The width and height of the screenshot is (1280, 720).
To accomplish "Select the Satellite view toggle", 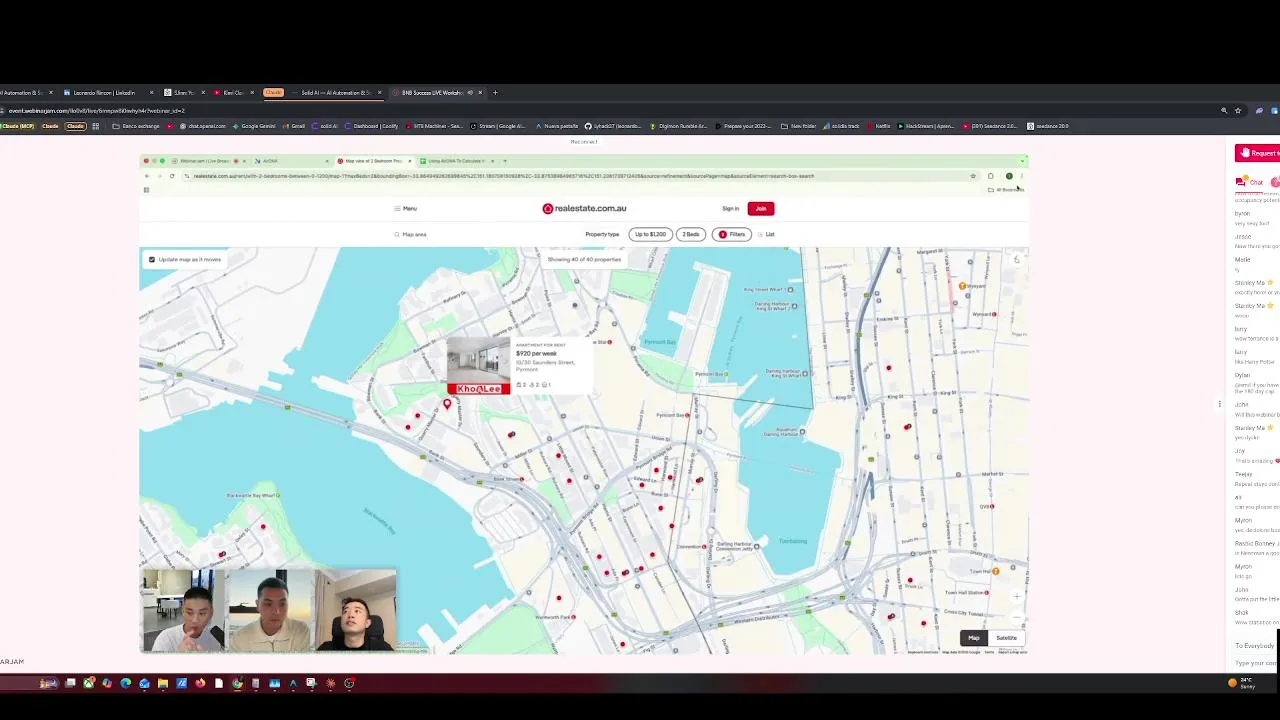I will (x=1006, y=638).
